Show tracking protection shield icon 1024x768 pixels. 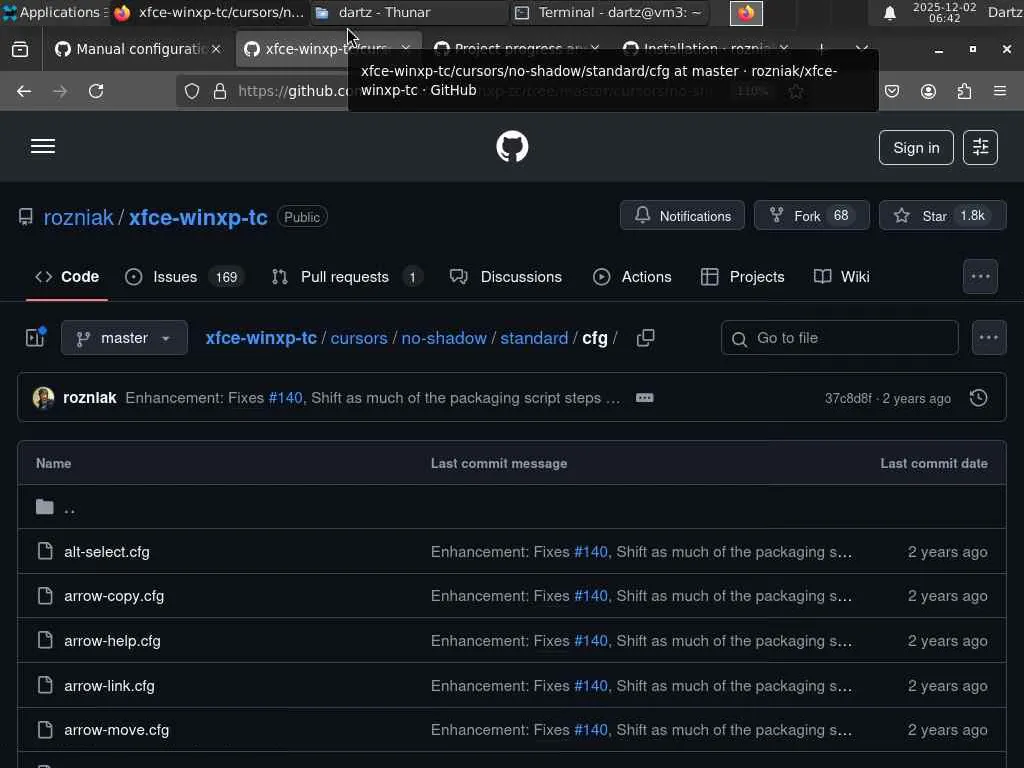[191, 91]
